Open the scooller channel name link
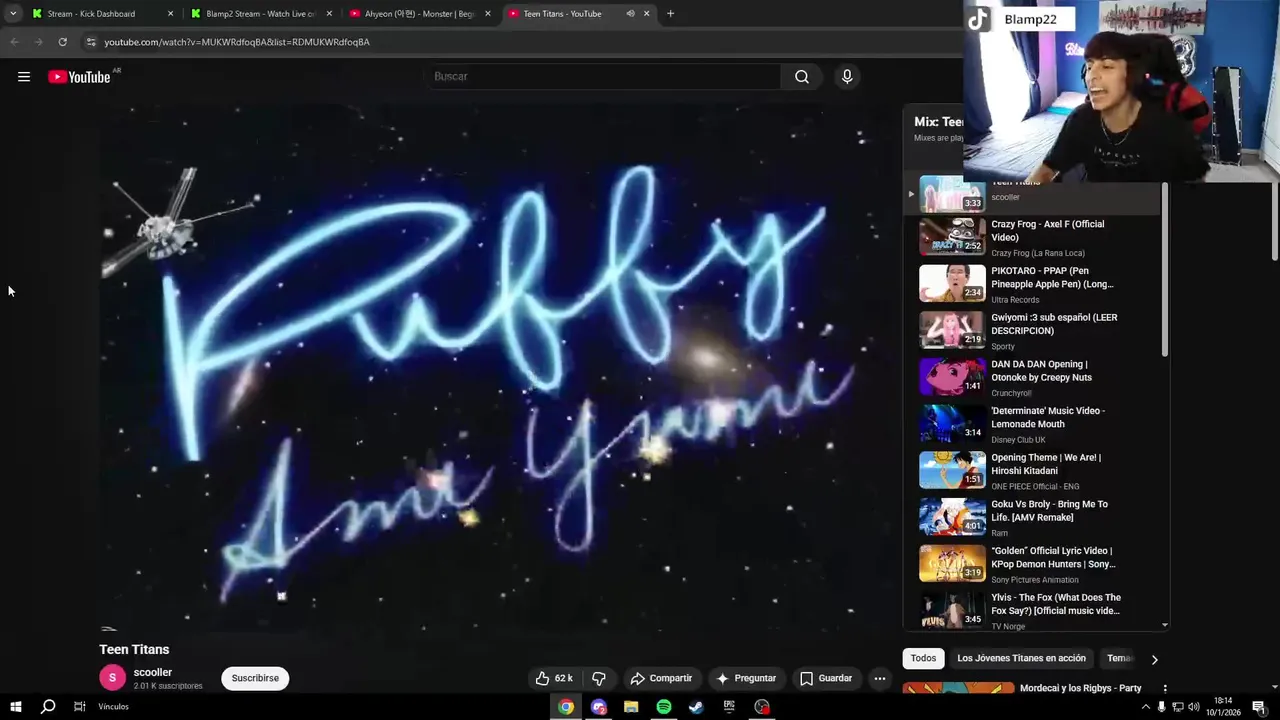The width and height of the screenshot is (1280, 720). pyautogui.click(x=153, y=672)
